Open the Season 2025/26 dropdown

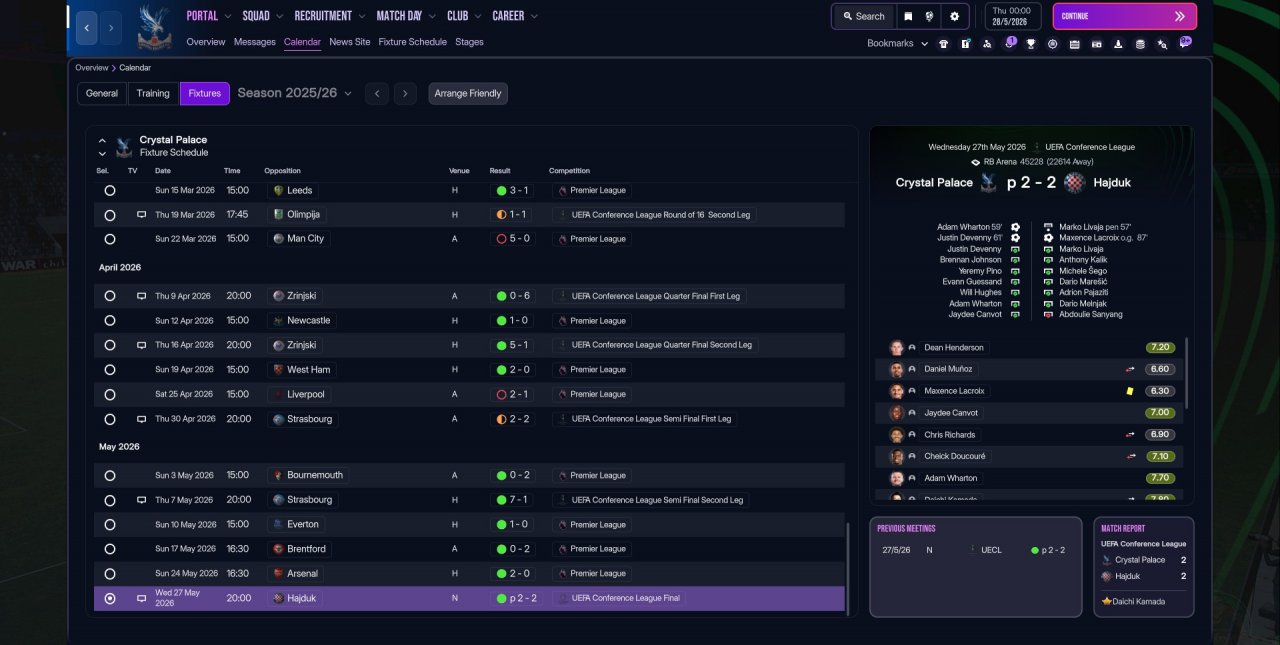pos(295,93)
